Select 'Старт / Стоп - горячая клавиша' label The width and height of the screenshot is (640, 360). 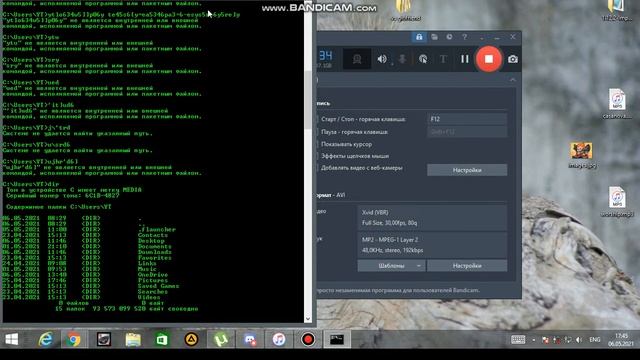click(363, 119)
